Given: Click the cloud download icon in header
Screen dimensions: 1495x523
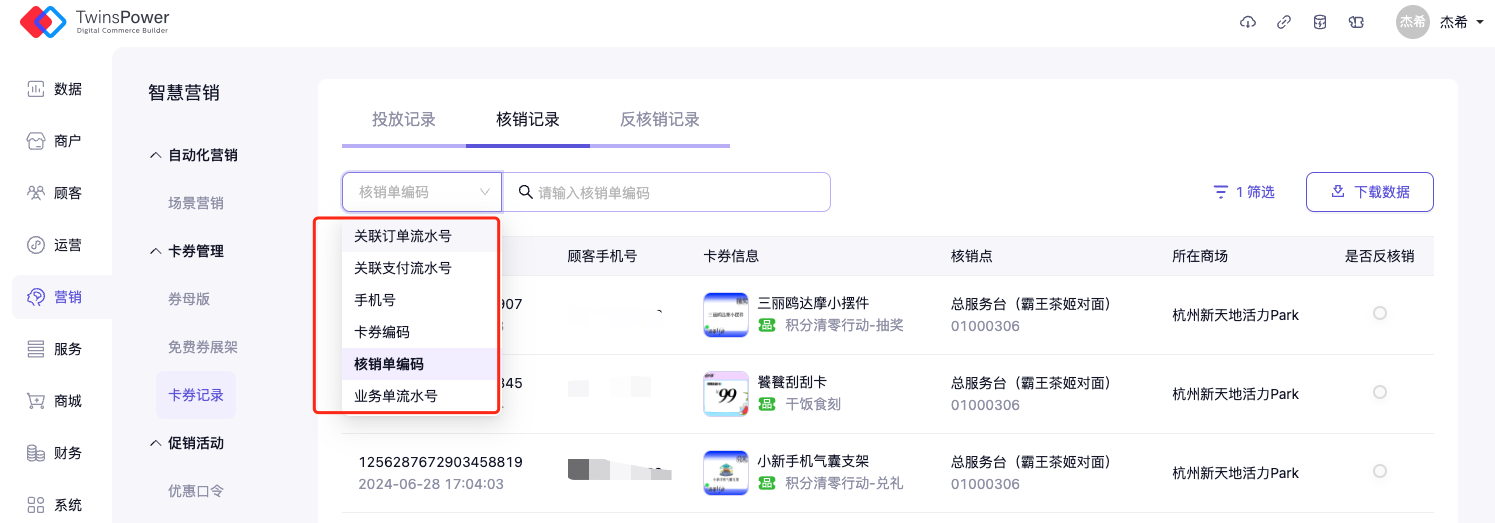Looking at the screenshot, I should 1248,22.
